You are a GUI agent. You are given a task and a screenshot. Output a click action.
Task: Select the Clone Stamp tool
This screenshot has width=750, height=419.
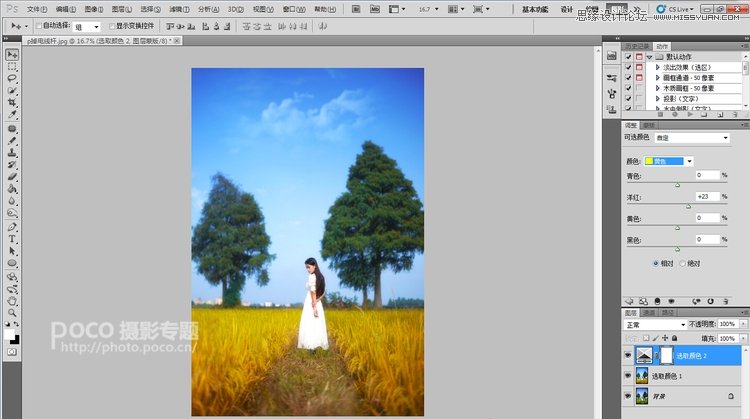[x=12, y=153]
